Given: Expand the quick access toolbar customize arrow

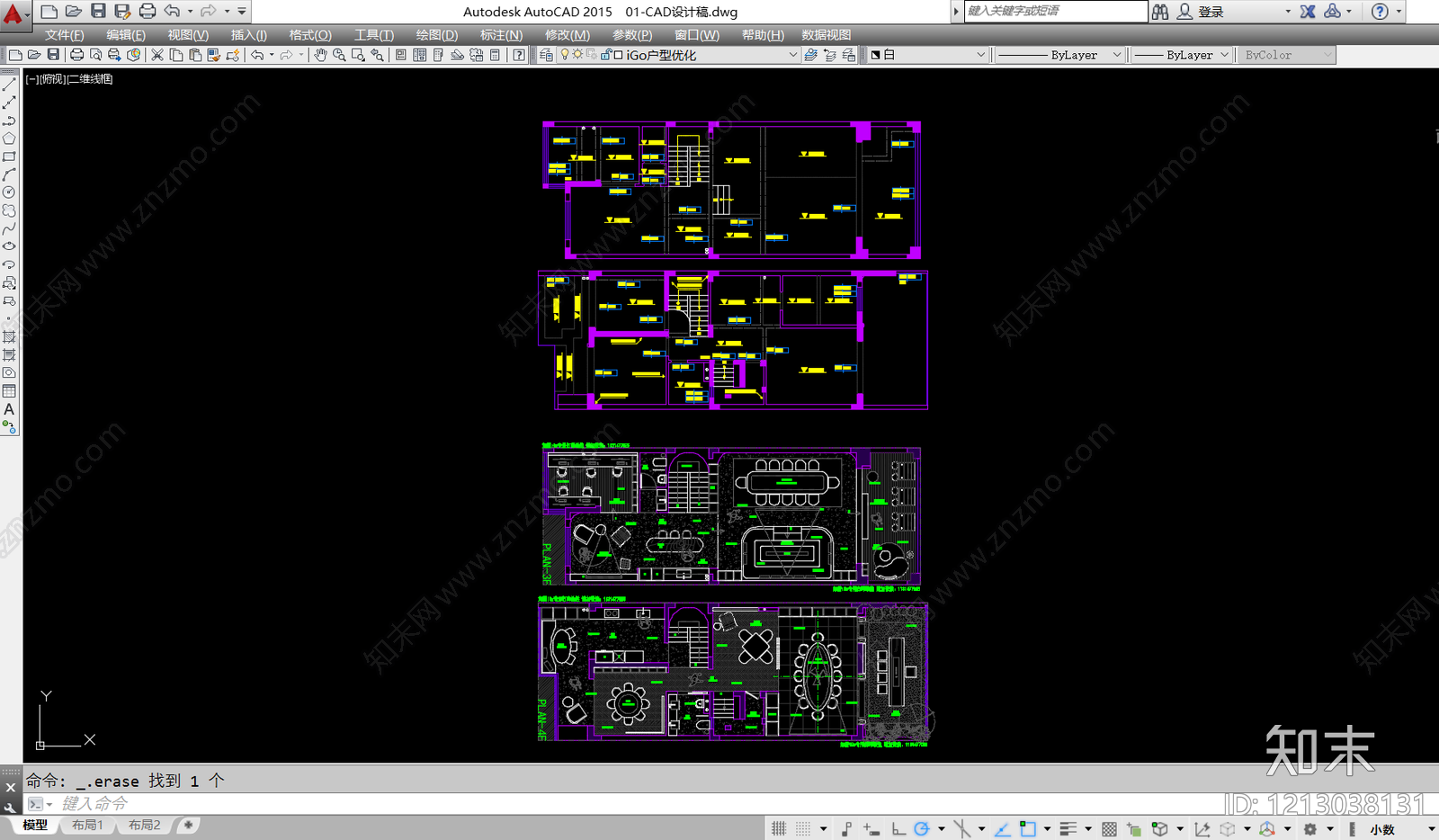Looking at the screenshot, I should (242, 12).
